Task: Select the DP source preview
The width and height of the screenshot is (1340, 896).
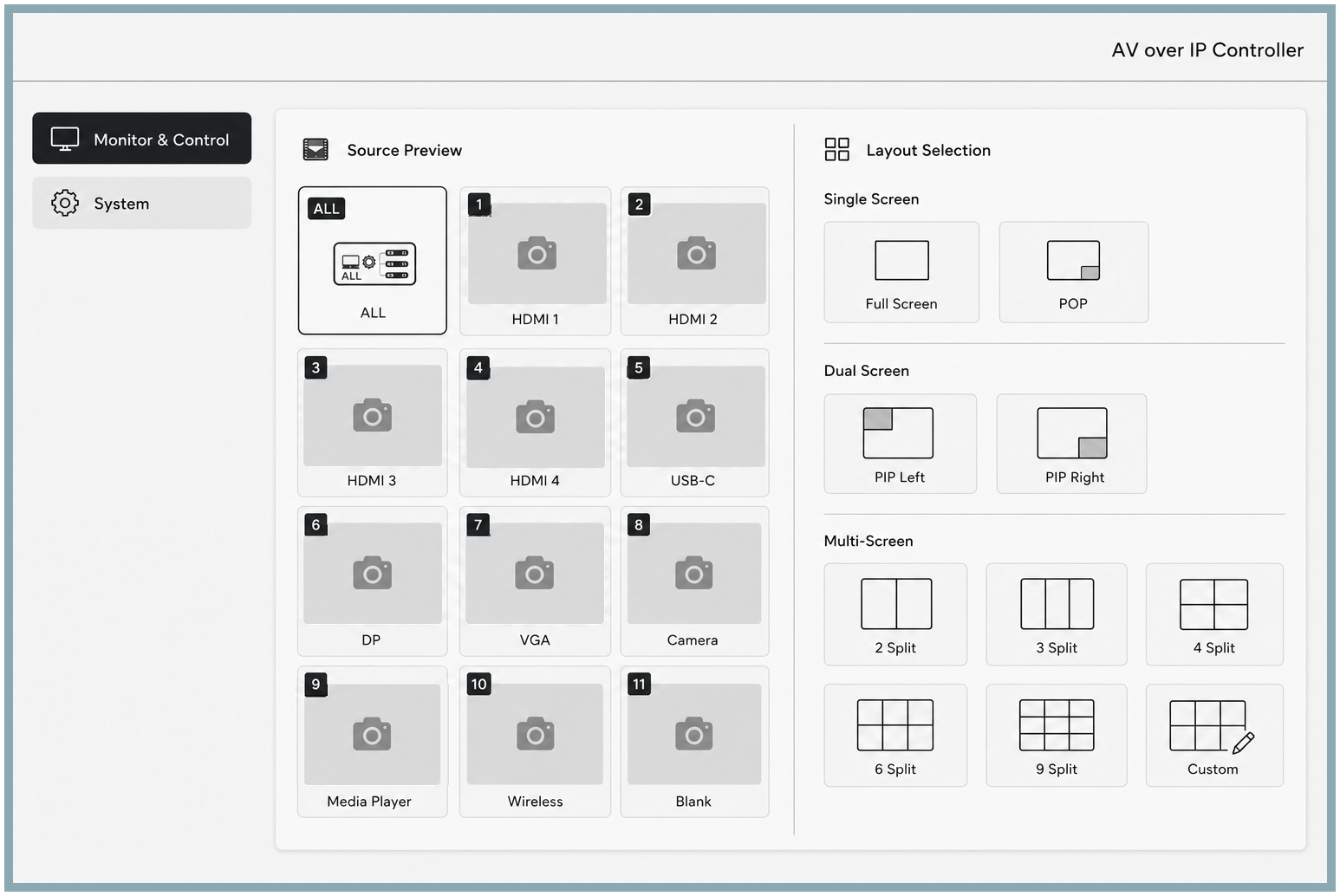Action: coord(373,581)
